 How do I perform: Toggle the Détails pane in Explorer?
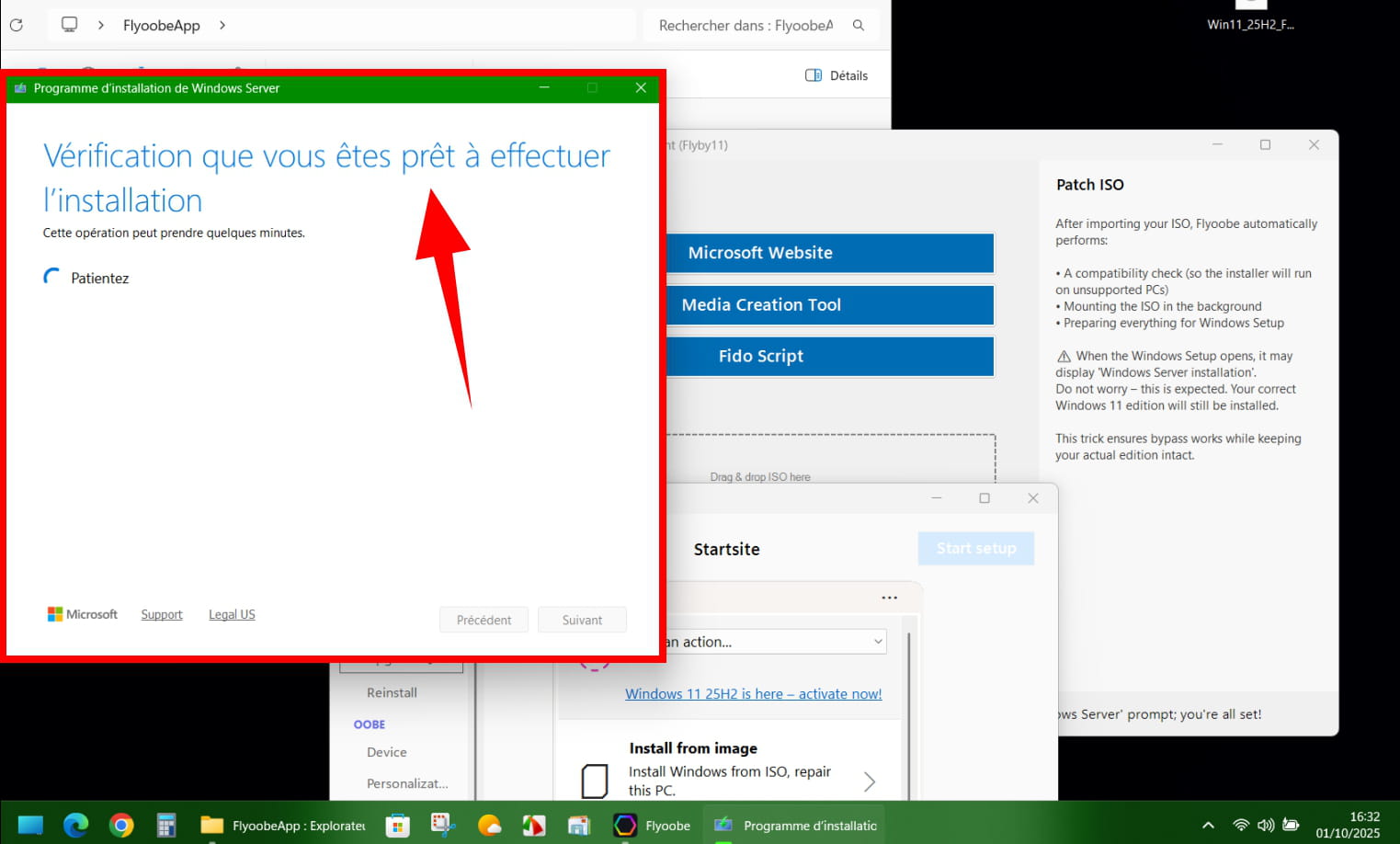[837, 75]
